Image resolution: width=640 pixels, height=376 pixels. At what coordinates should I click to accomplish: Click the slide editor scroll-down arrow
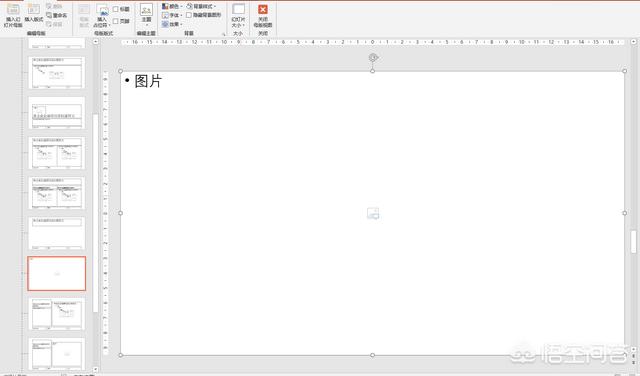pyautogui.click(x=633, y=349)
